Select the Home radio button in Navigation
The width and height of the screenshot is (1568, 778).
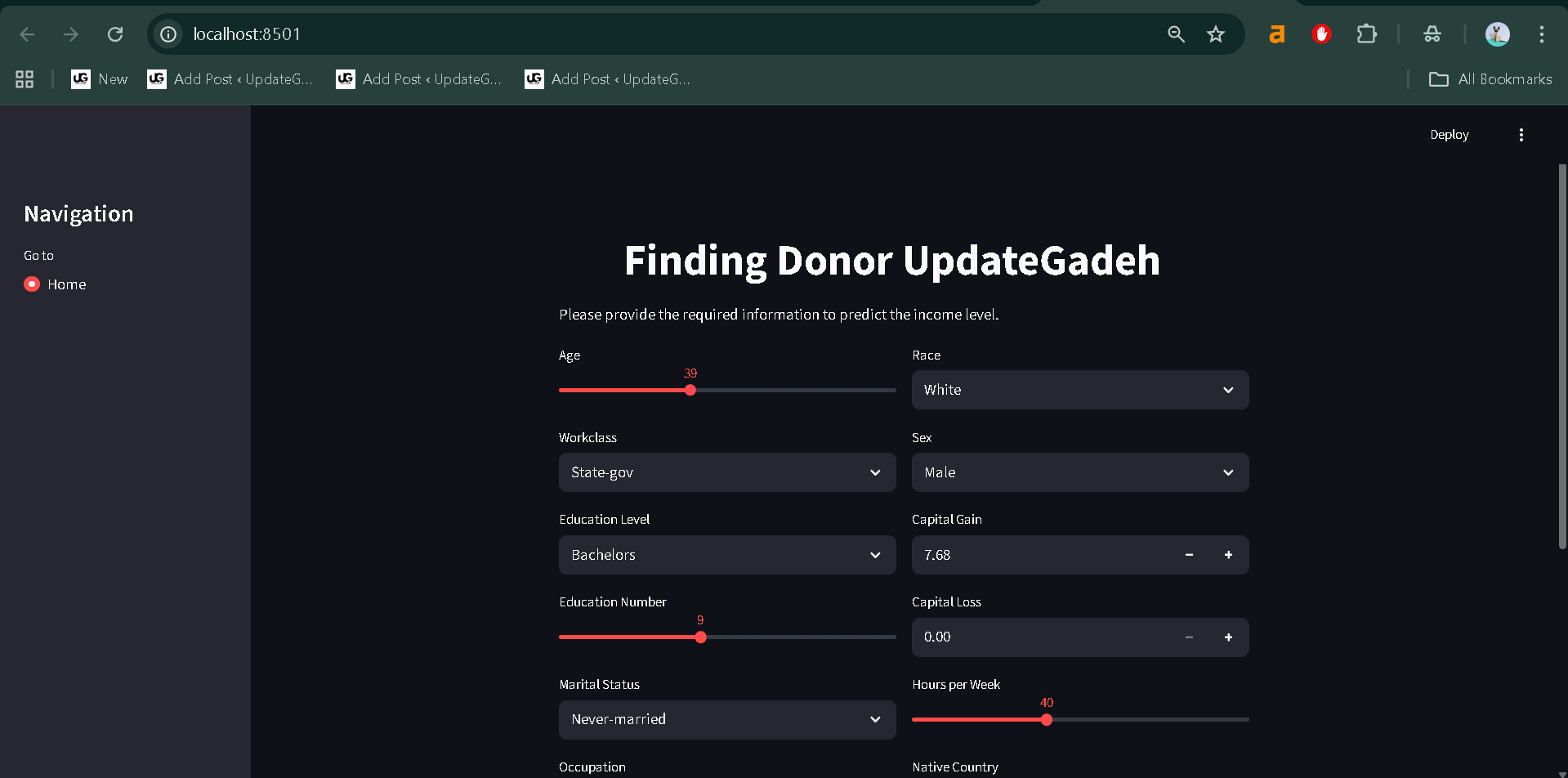tap(32, 284)
